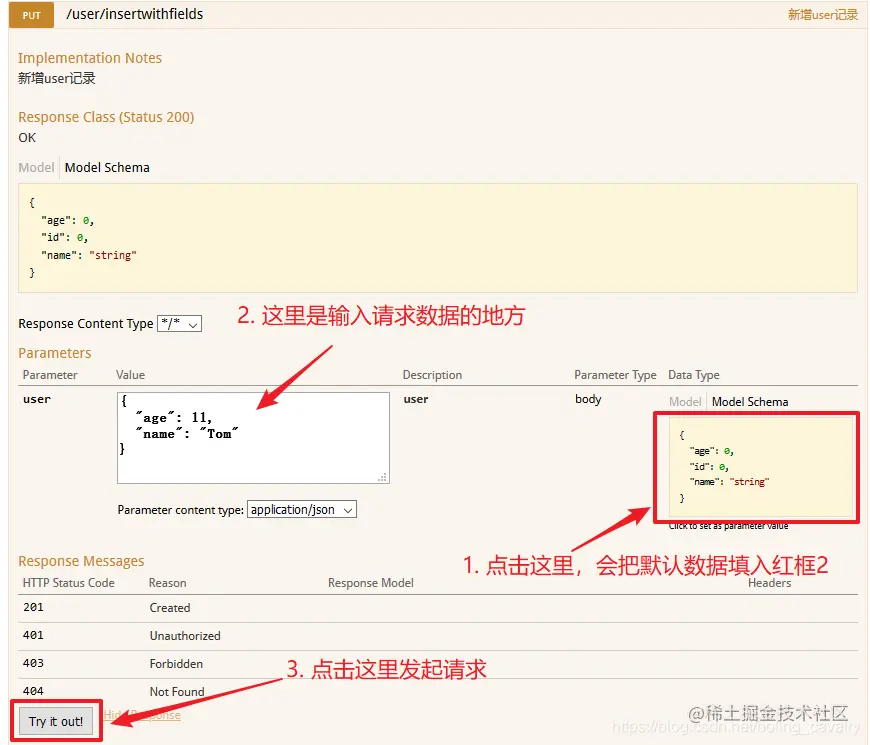Screen dimensions: 870x745
Task: Click the Value column header
Action: coord(130,375)
